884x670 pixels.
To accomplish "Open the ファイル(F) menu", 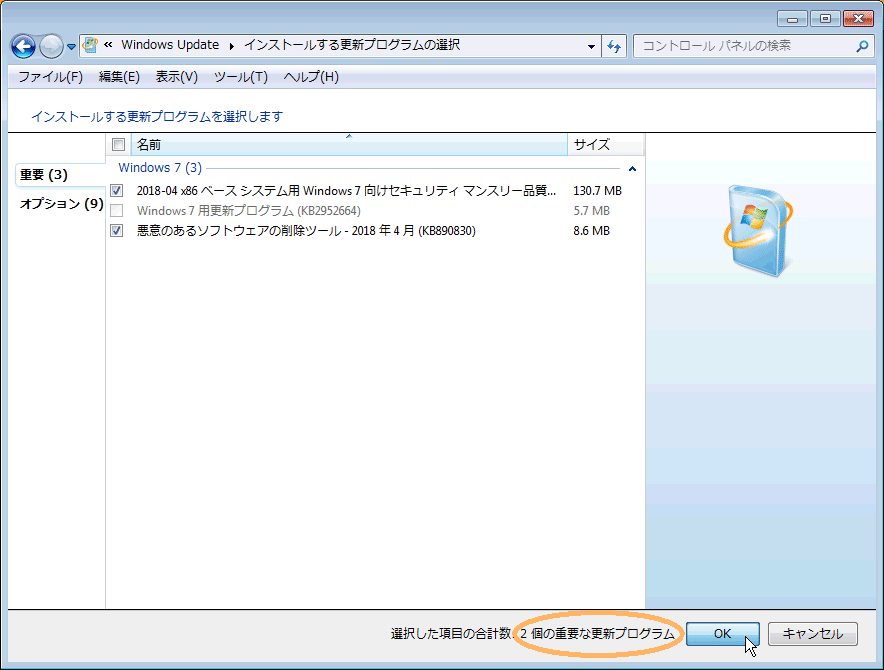I will coord(50,77).
